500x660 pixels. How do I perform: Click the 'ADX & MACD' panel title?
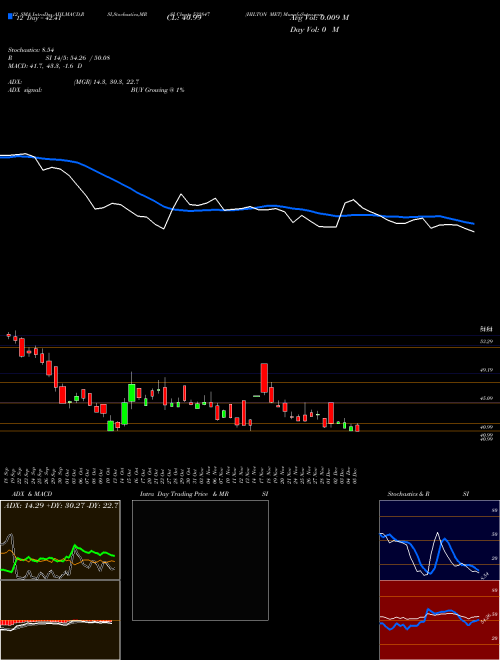coord(32,494)
